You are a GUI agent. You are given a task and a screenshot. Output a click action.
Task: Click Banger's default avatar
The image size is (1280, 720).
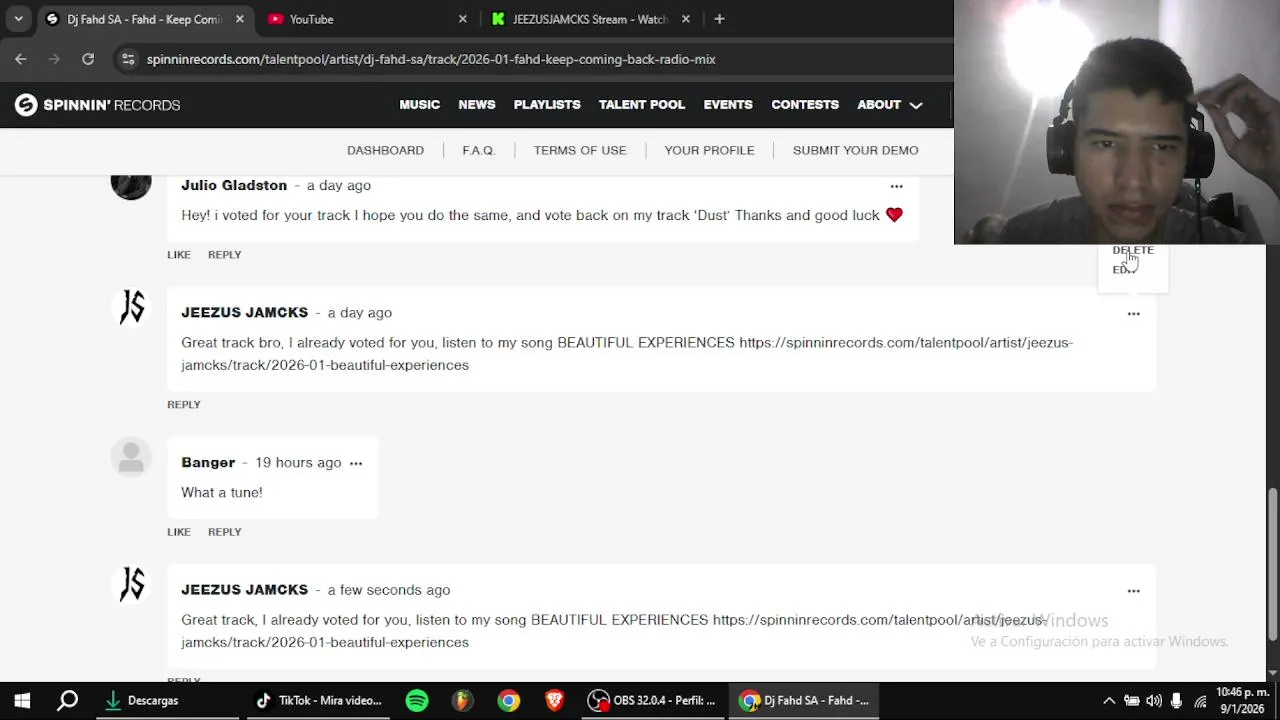pyautogui.click(x=131, y=457)
